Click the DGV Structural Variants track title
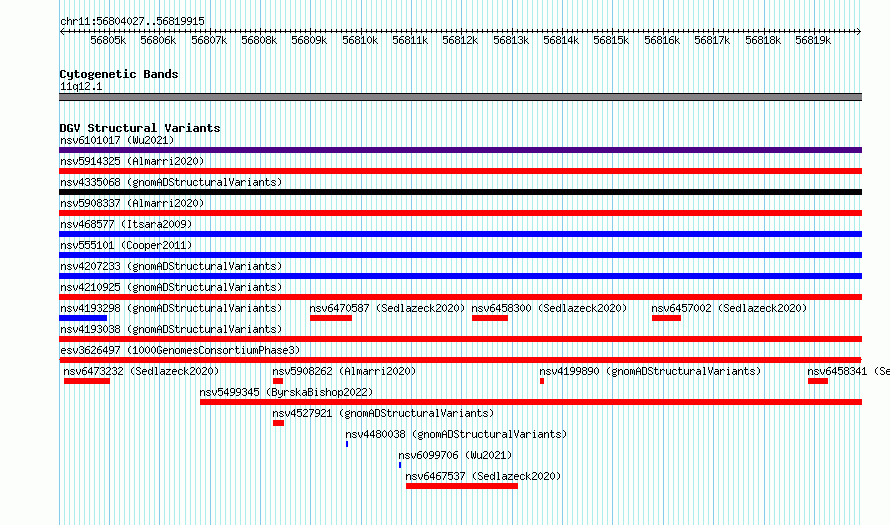The width and height of the screenshot is (890, 525). pyautogui.click(x=140, y=128)
